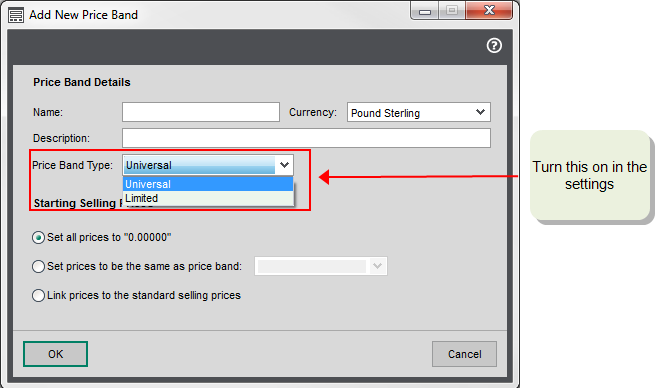Choose Limited from the price band type list

point(208,198)
